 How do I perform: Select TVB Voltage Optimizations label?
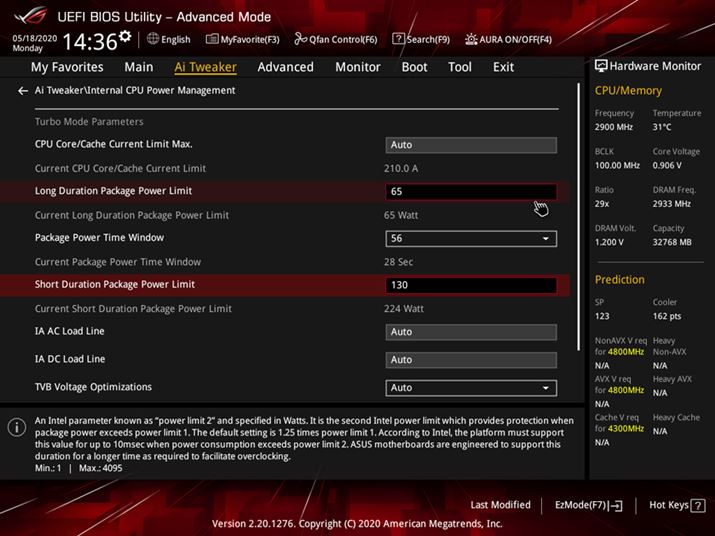pyautogui.click(x=93, y=387)
